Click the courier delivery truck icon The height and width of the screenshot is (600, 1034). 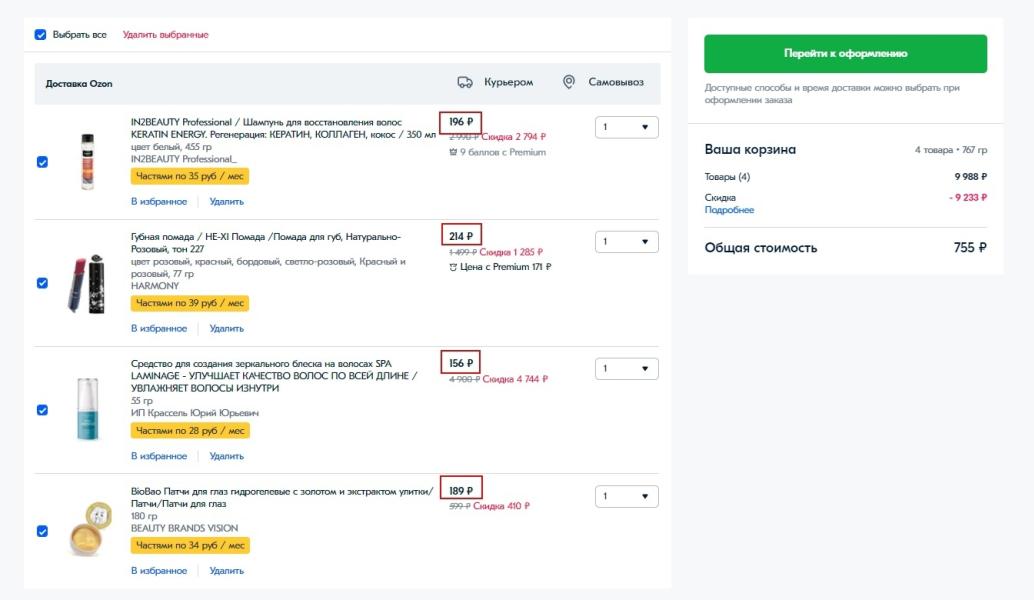coord(464,83)
